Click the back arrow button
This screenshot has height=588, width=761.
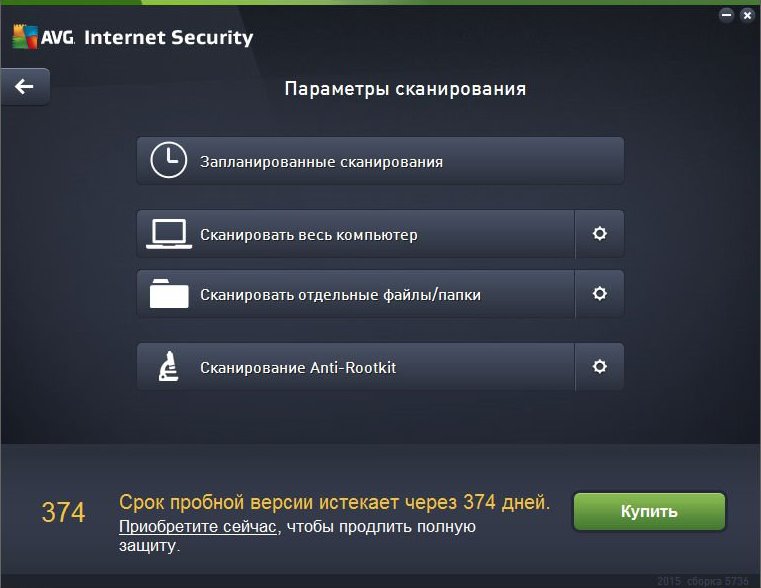coord(25,87)
